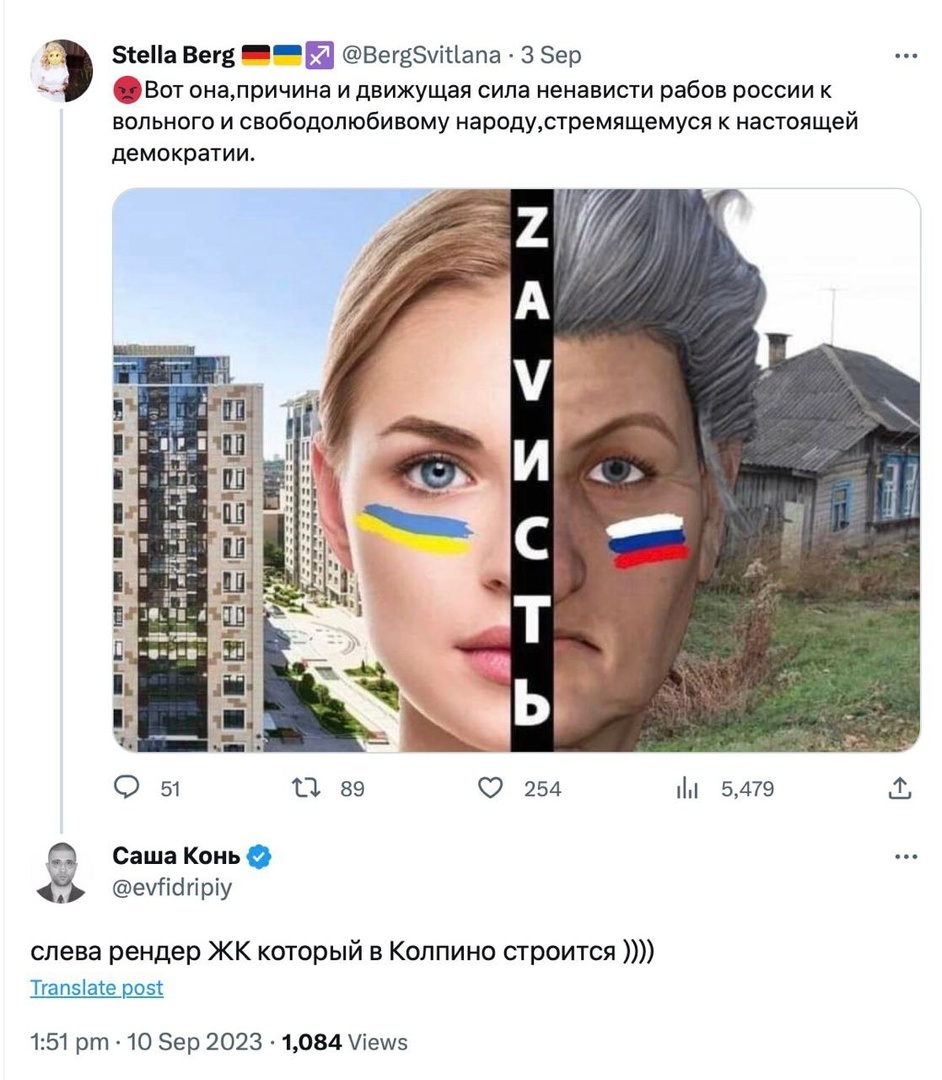The height and width of the screenshot is (1080, 942).
Task: Click the 1:51 pm 10 Sep 2023 timestamp
Action: coord(146,1041)
